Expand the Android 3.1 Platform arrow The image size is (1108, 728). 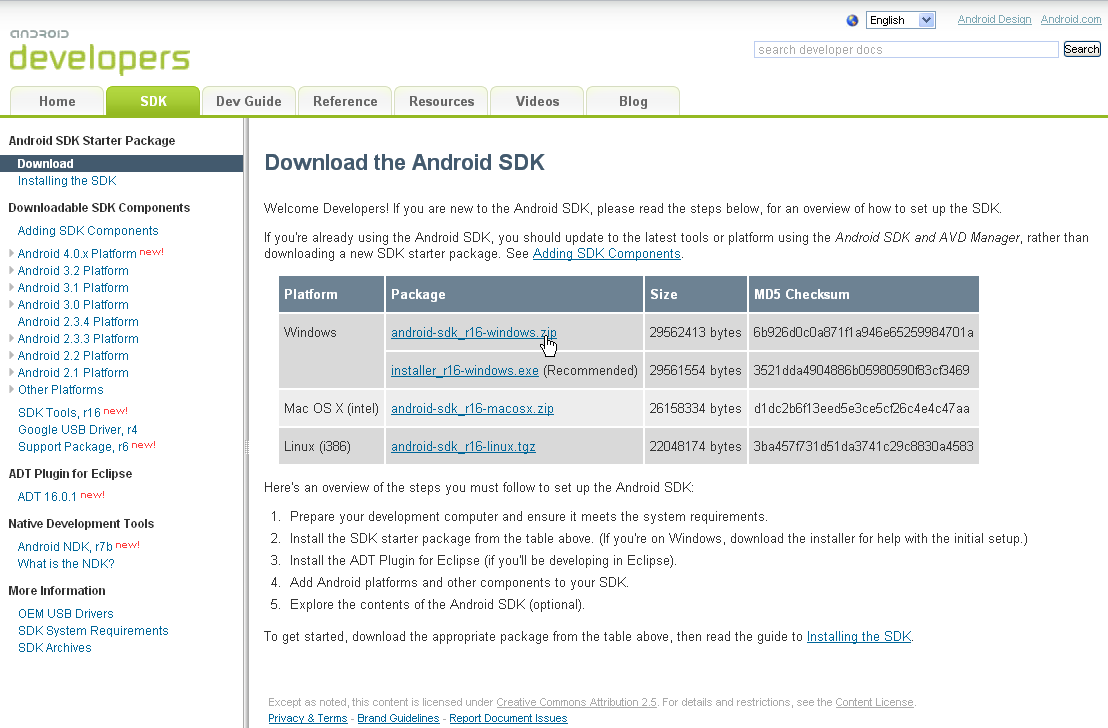(11, 287)
